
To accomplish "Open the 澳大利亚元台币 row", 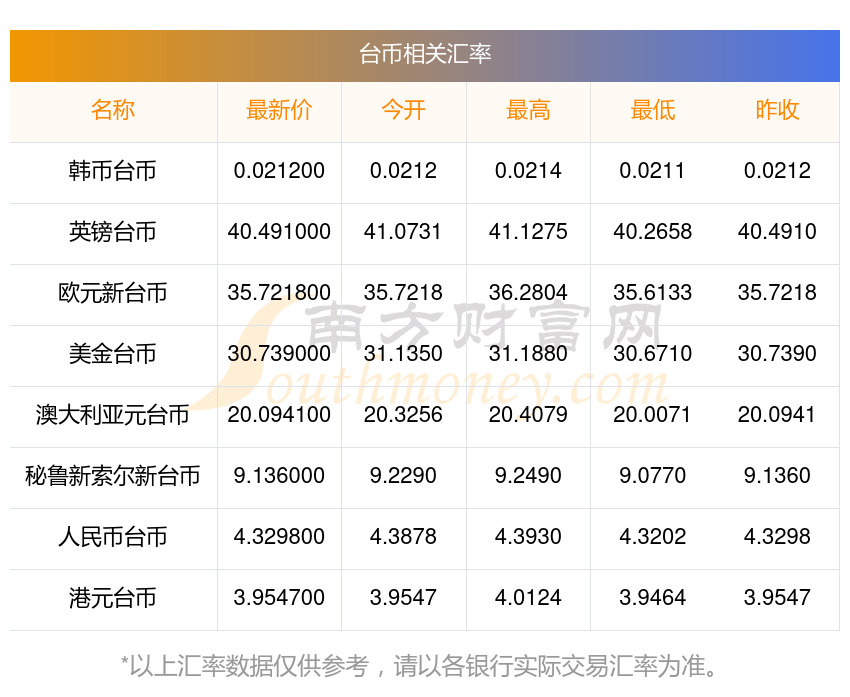I will pyautogui.click(x=113, y=415).
